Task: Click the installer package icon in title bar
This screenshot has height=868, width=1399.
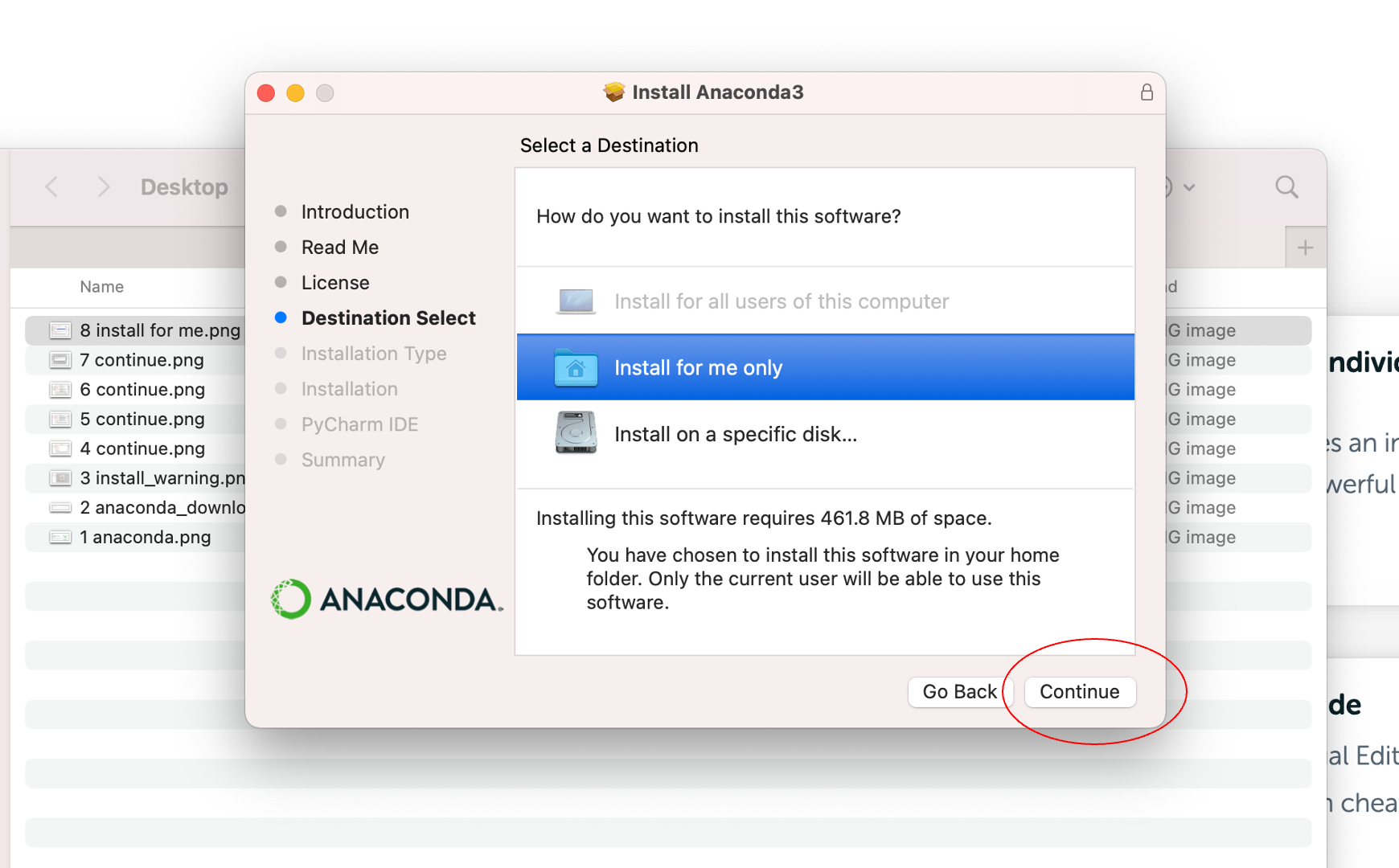Action: (614, 92)
